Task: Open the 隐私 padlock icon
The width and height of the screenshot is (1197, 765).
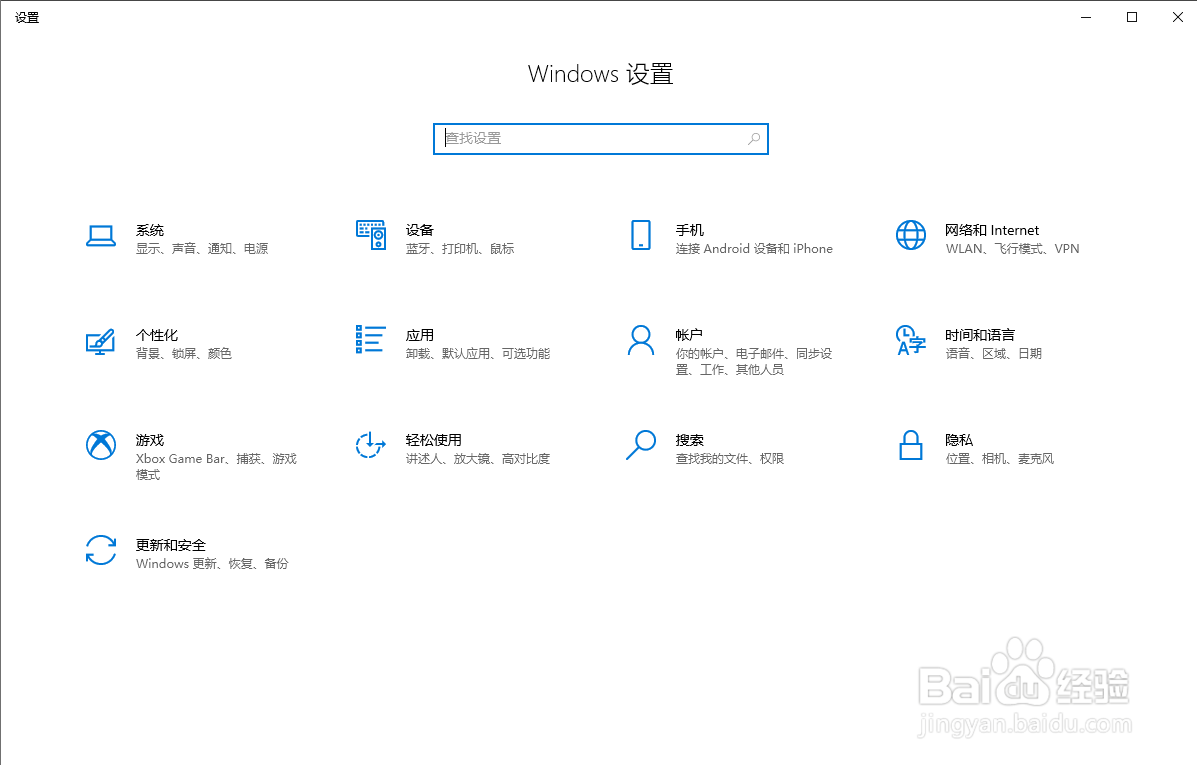Action: pos(911,445)
